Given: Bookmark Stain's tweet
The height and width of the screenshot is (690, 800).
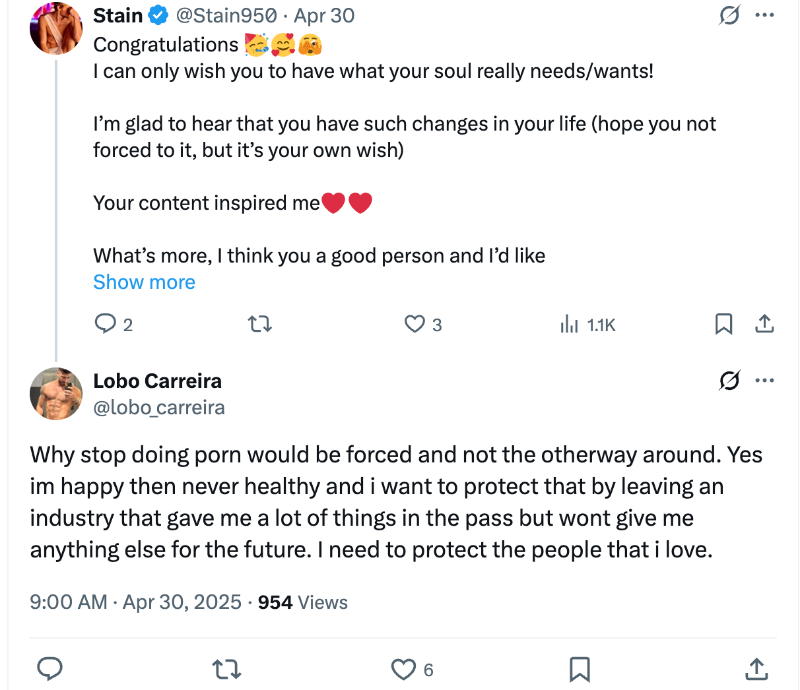Looking at the screenshot, I should 724,324.
